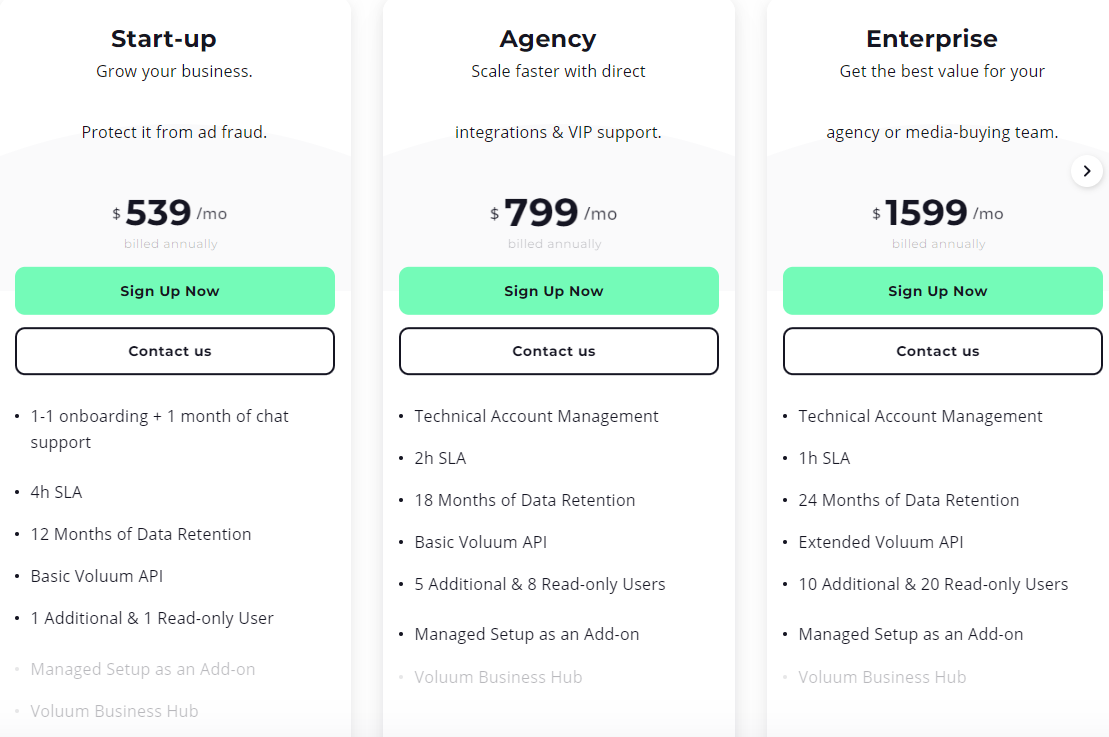Click the $1599 per month price
The height and width of the screenshot is (737, 1109).
coord(926,213)
